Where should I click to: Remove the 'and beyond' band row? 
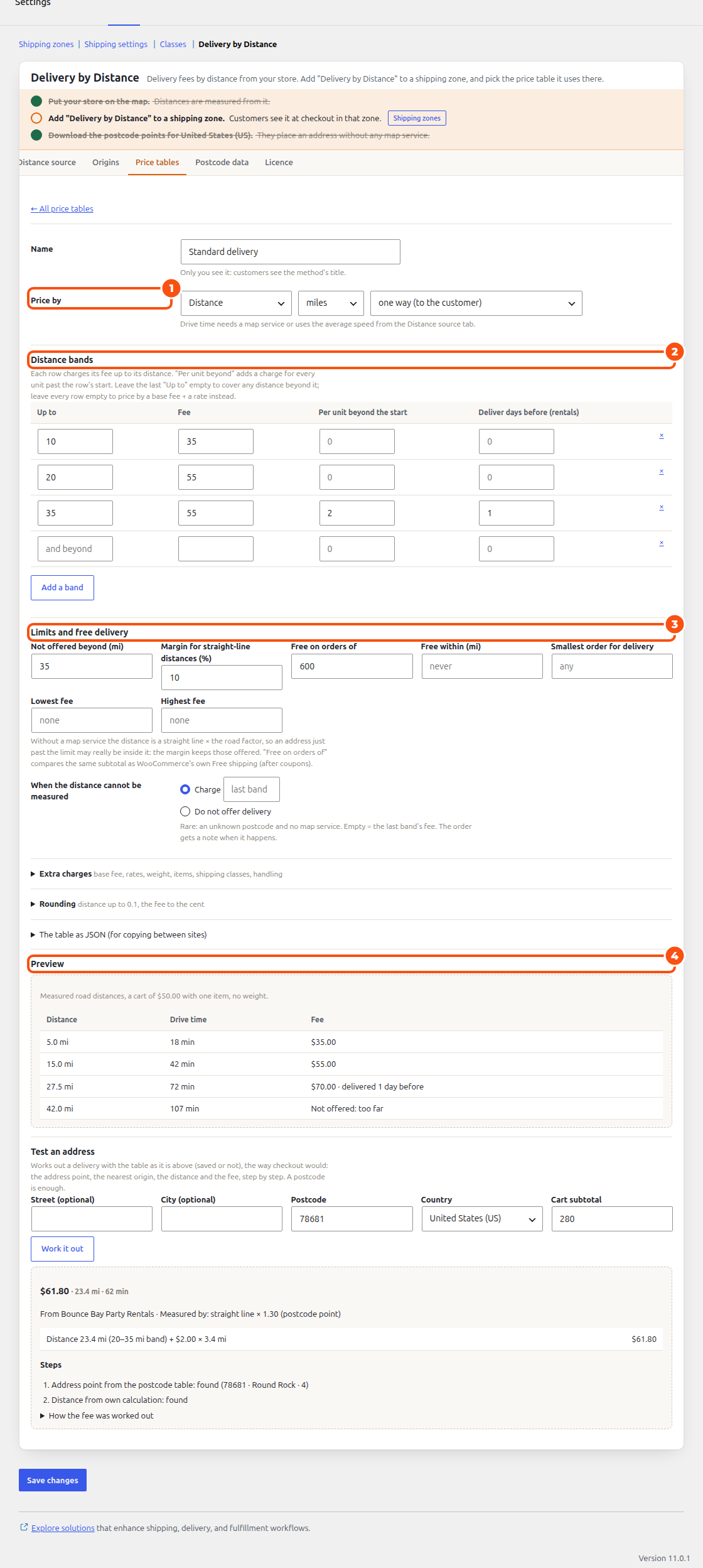(x=661, y=543)
